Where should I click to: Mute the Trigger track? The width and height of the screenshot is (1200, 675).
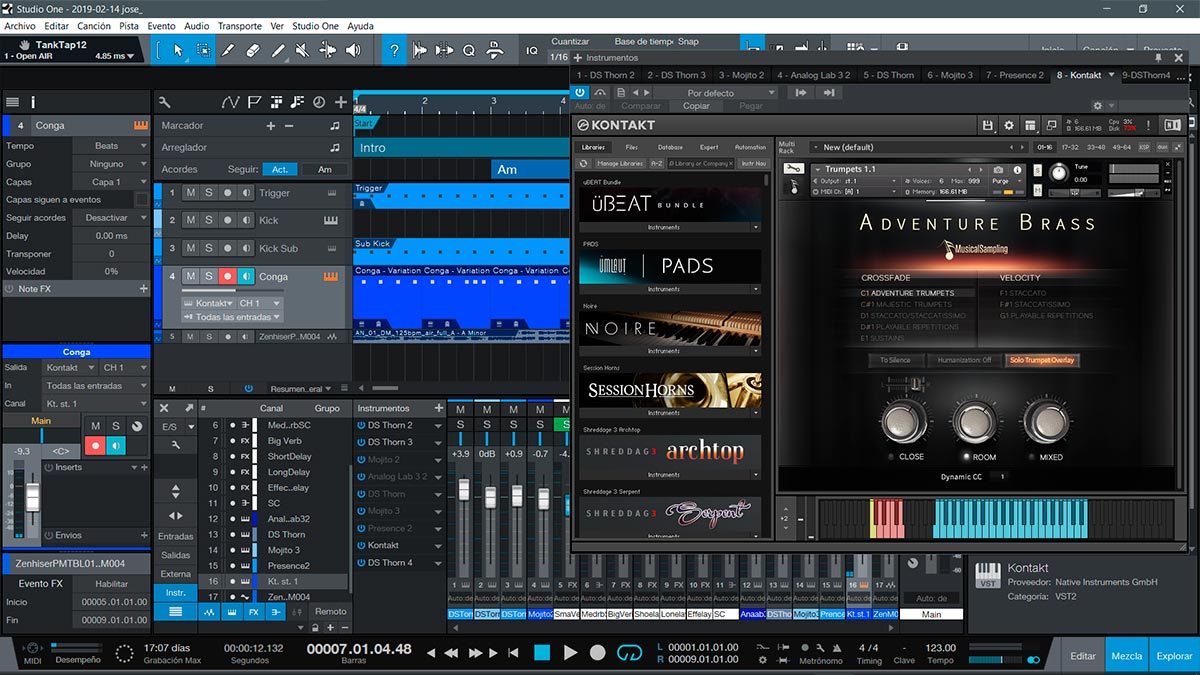pyautogui.click(x=190, y=193)
